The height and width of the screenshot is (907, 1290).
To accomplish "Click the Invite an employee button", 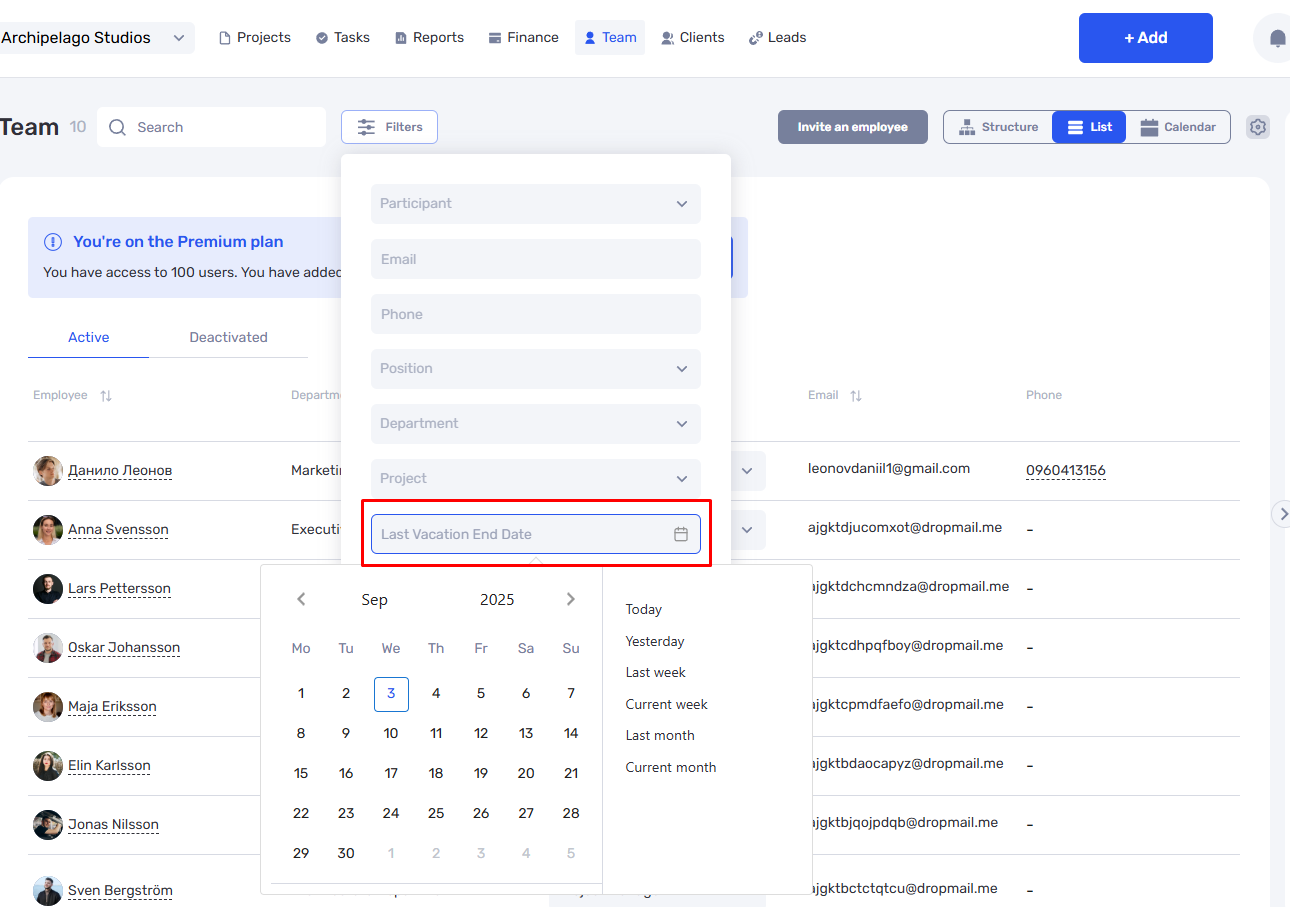I will point(853,127).
